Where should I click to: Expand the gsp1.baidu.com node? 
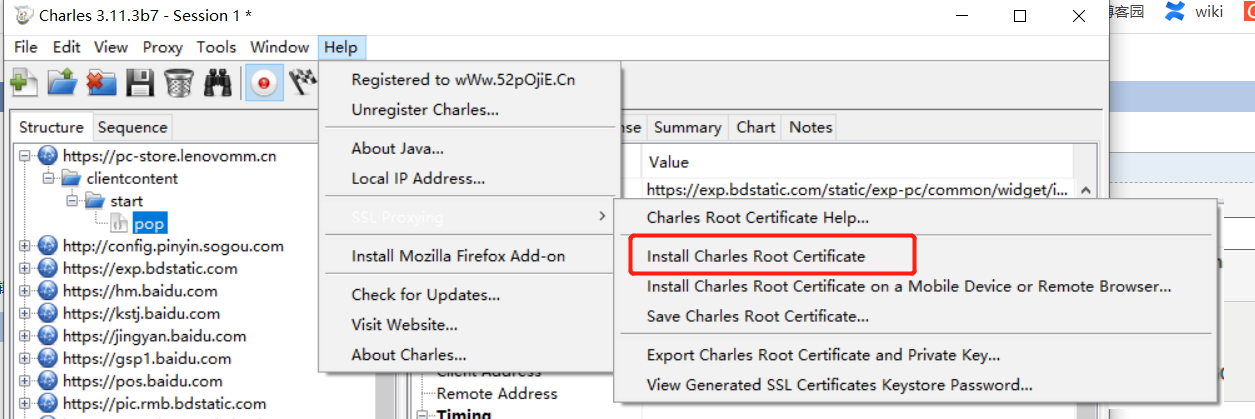pyautogui.click(x=25, y=358)
